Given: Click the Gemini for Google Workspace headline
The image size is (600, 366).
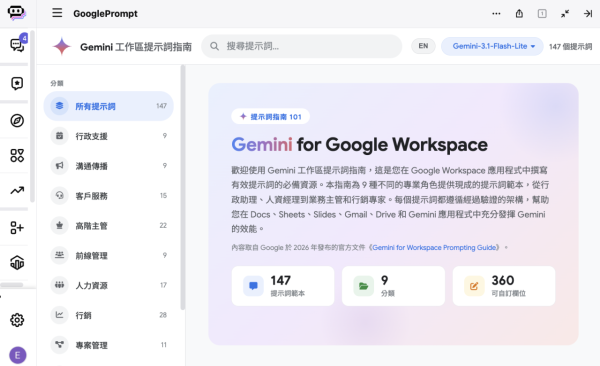Looking at the screenshot, I should pyautogui.click(x=360, y=145).
